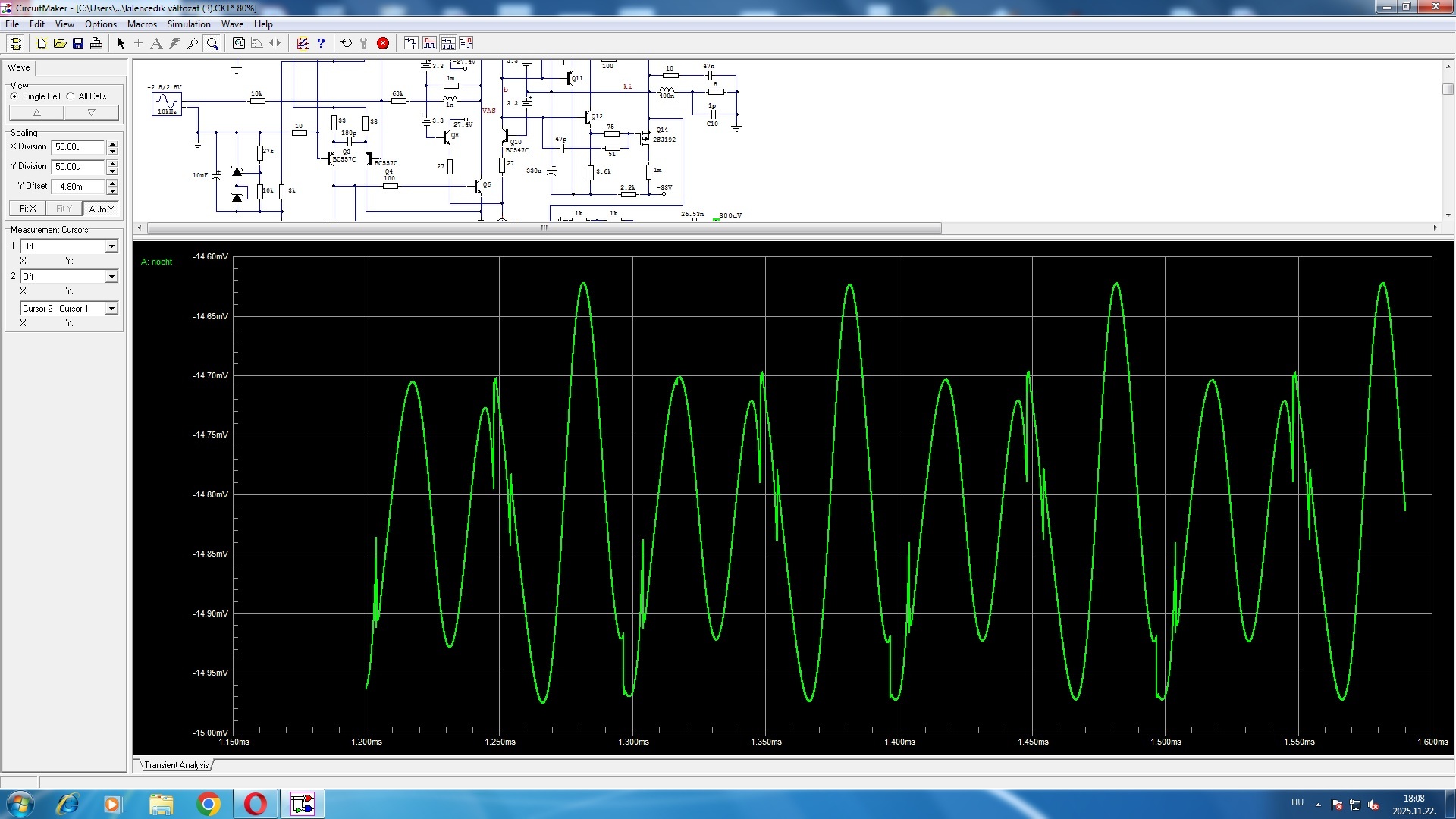Screen dimensions: 1456x819
Task: Open the Cursor 2 dropdown
Action: 111,276
